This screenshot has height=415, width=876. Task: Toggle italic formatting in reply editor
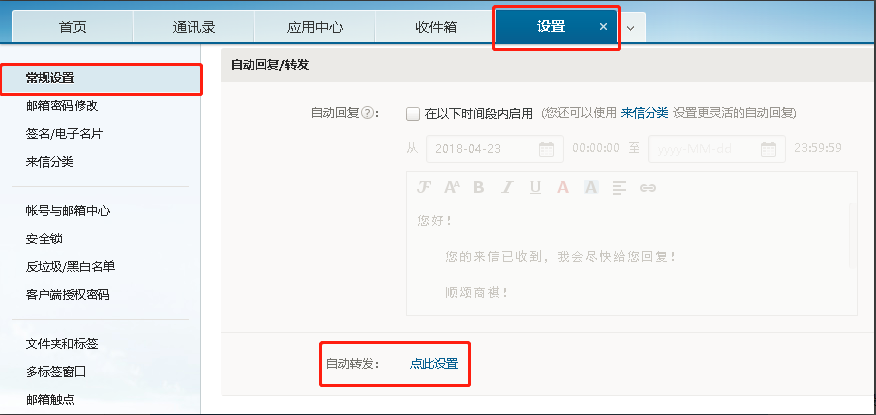pos(507,187)
